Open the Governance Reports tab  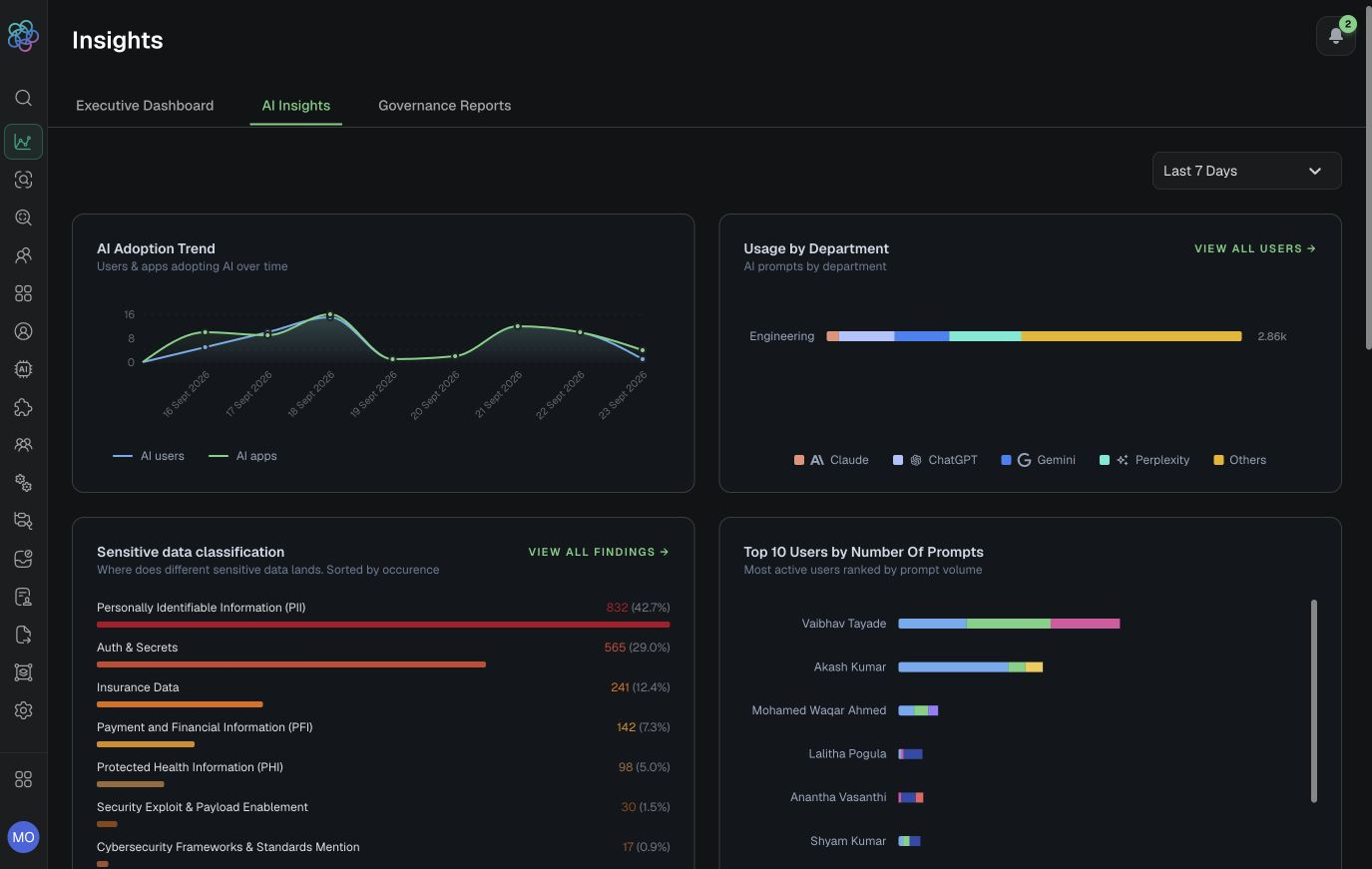coord(444,106)
